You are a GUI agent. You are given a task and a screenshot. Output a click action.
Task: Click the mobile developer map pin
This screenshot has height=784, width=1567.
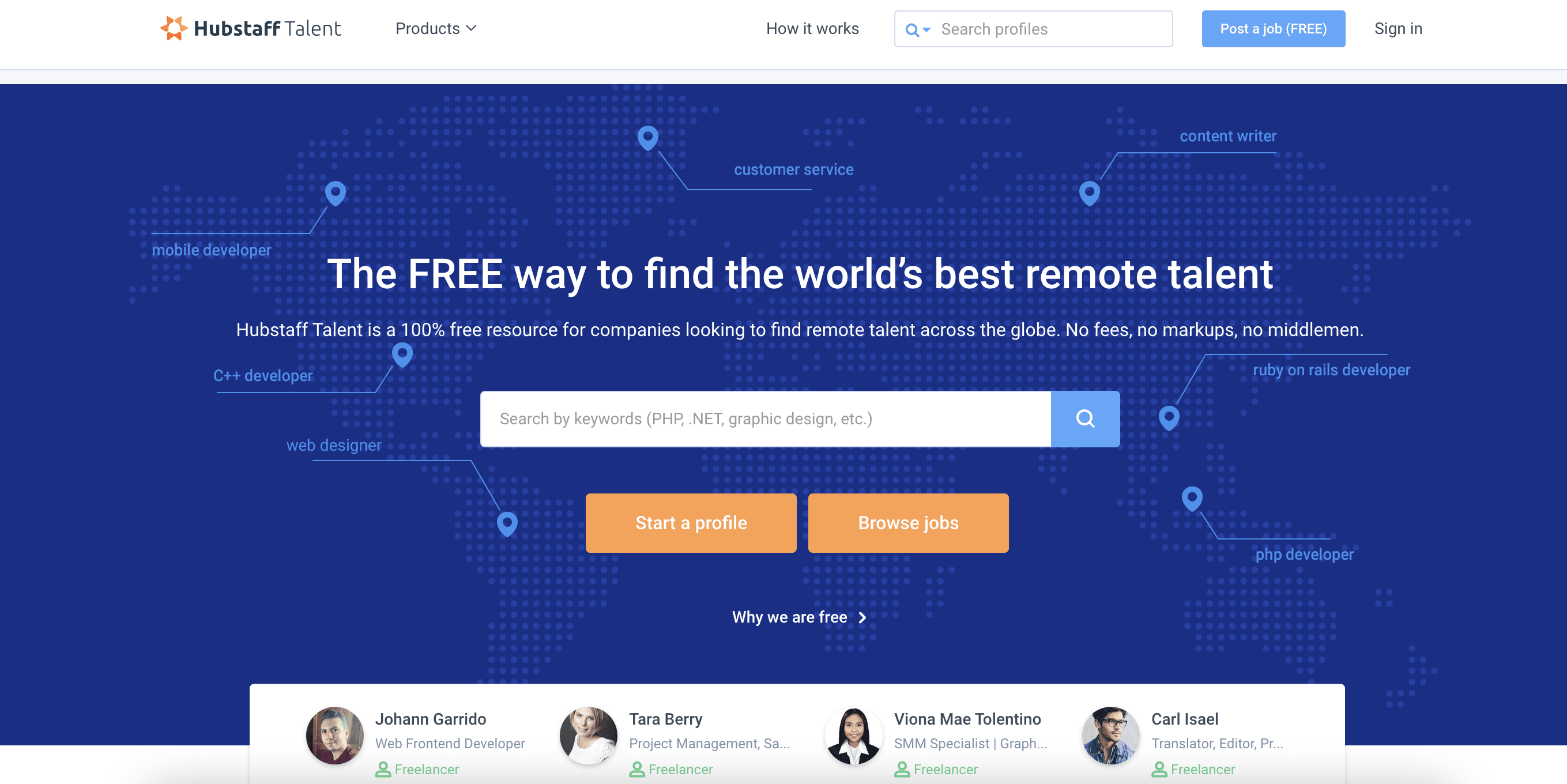pos(335,194)
